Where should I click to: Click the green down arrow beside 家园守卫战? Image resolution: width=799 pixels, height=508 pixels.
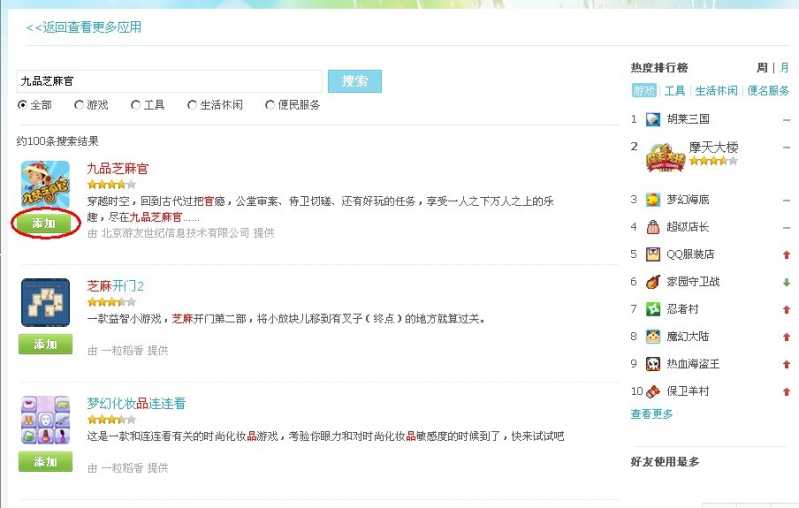786,282
